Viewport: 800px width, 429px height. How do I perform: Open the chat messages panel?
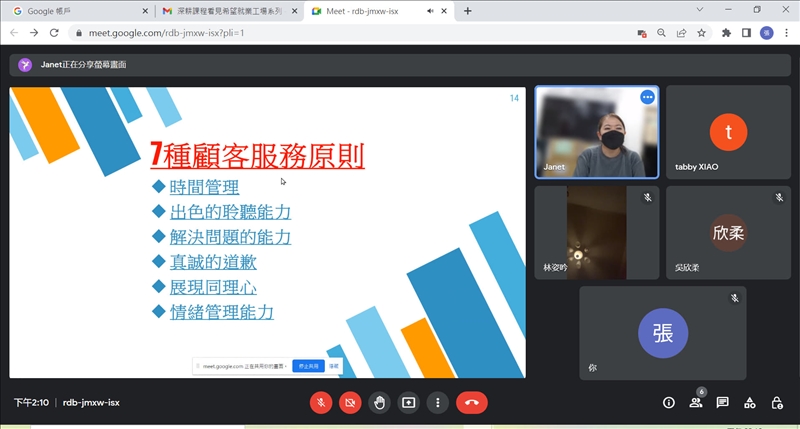(x=723, y=402)
